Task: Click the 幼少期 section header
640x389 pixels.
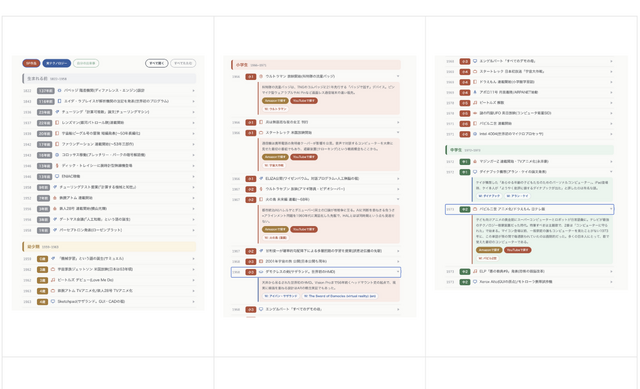Action: 109,247
